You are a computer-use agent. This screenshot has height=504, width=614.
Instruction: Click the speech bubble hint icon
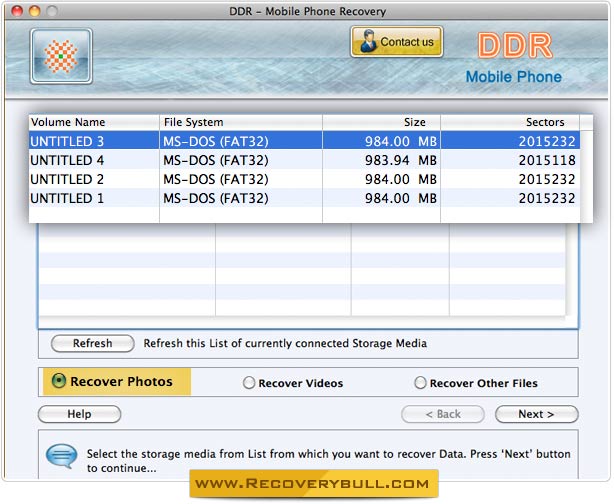coord(61,456)
